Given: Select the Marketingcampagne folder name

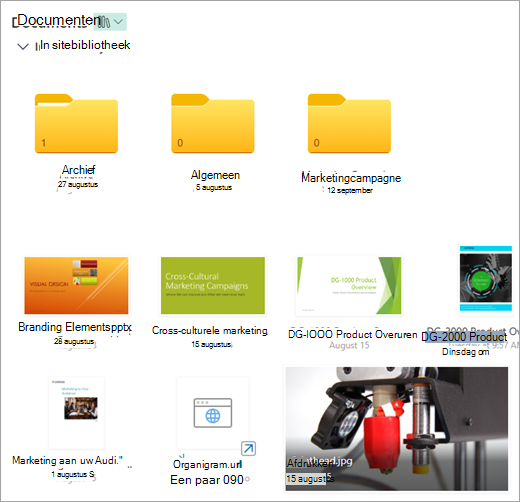Looking at the screenshot, I should tap(351, 178).
